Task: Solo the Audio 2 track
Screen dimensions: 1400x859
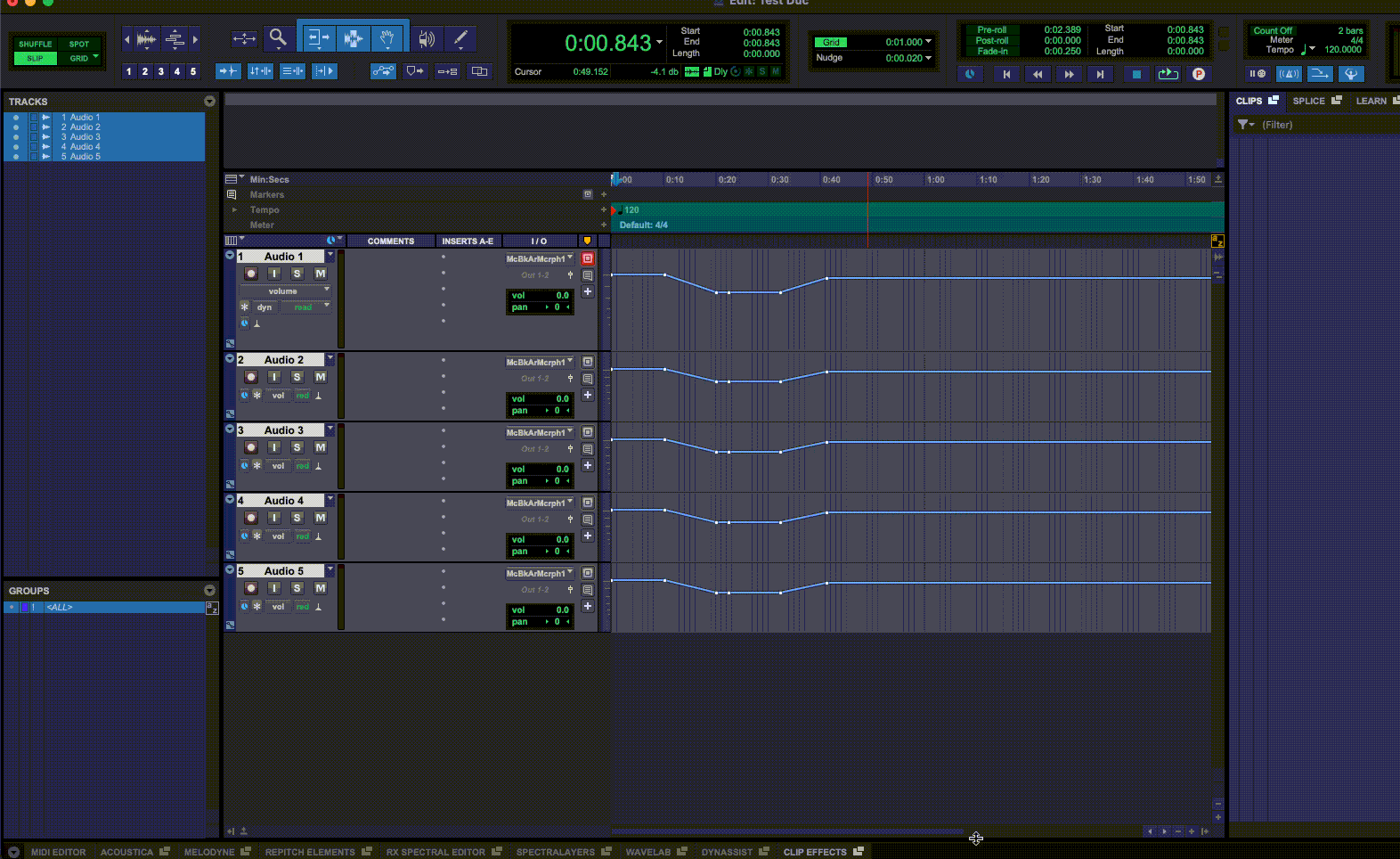Action: click(x=297, y=377)
